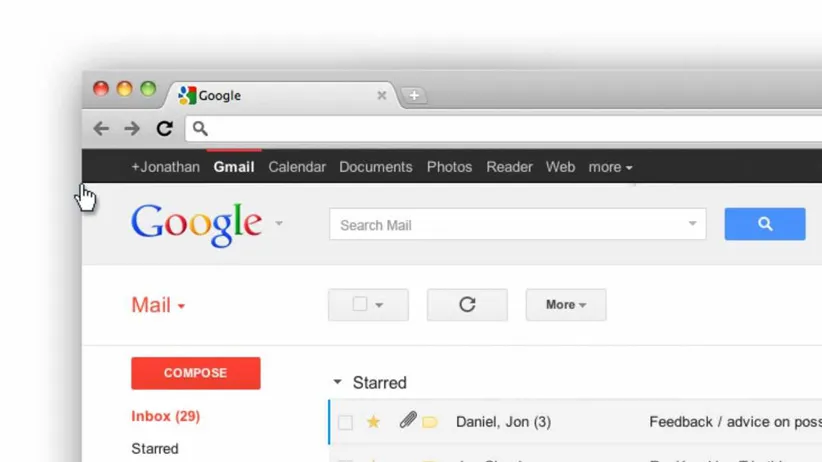The height and width of the screenshot is (462, 822).
Task: Click the blue mail search button
Action: point(765,224)
